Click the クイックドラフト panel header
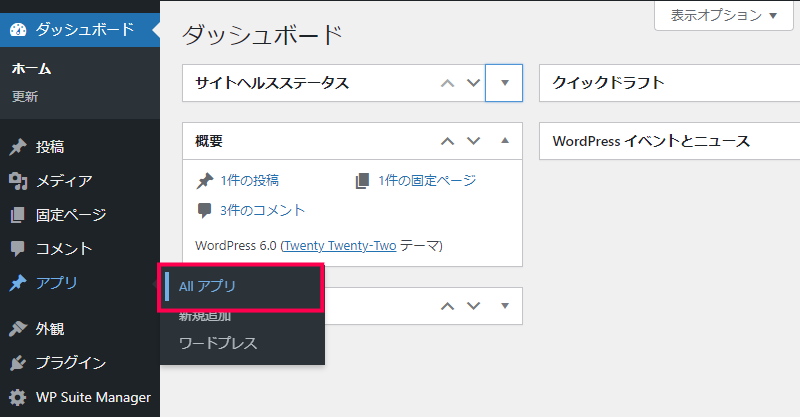 pos(670,83)
